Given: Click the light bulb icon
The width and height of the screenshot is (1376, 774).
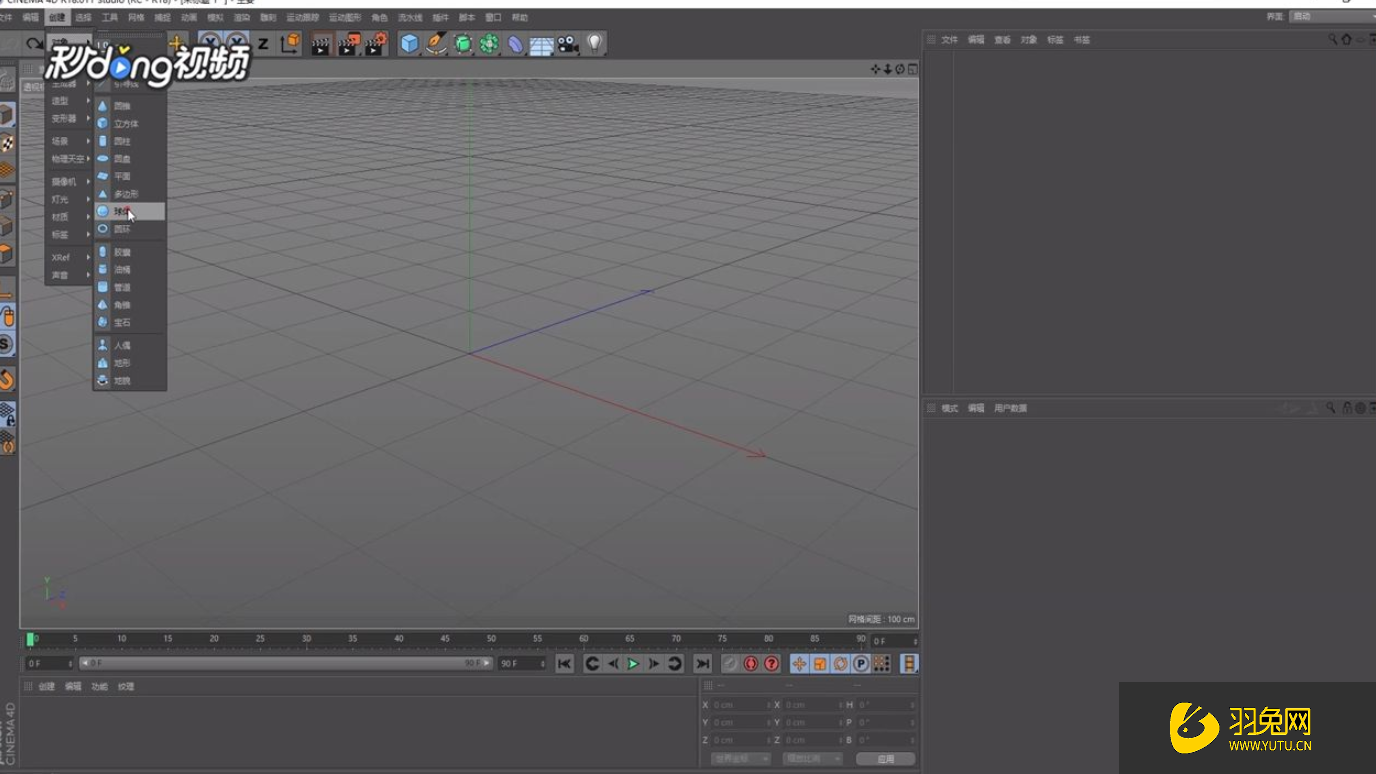Looking at the screenshot, I should pos(595,43).
